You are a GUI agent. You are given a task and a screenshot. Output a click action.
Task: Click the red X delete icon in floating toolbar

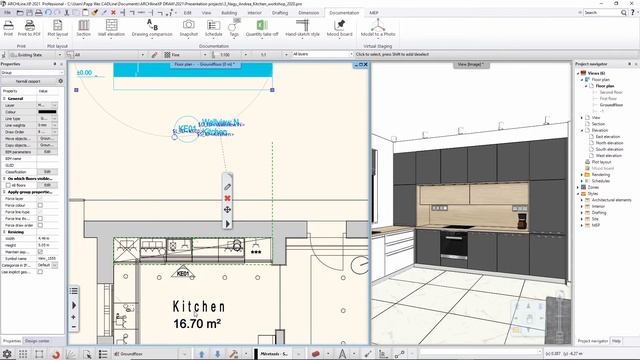pyautogui.click(x=227, y=198)
